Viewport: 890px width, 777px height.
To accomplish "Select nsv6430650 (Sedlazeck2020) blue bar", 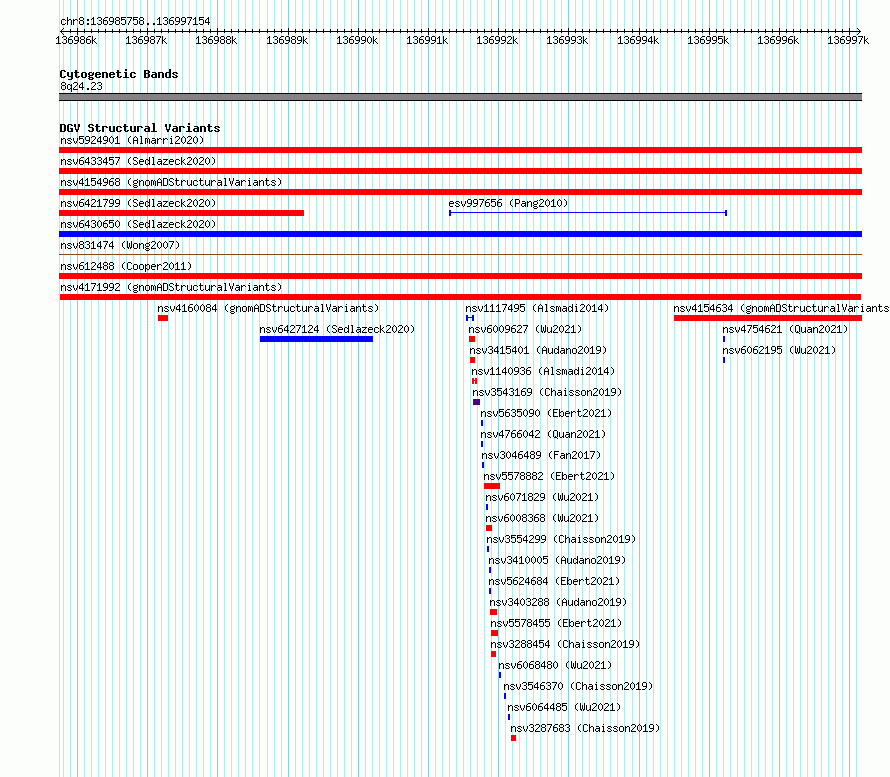I will 460,234.
